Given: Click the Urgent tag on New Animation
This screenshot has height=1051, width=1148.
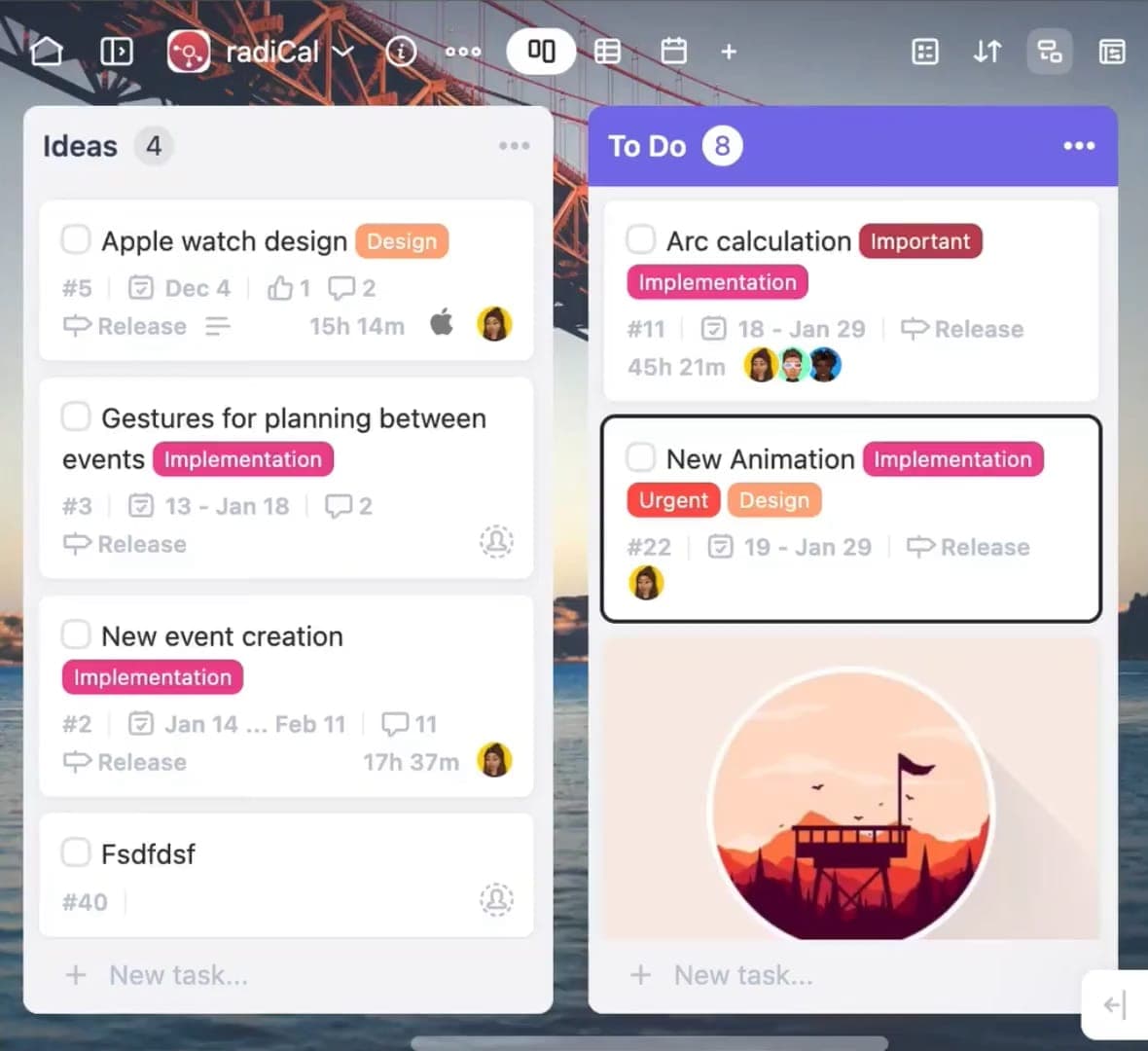Looking at the screenshot, I should coord(673,500).
